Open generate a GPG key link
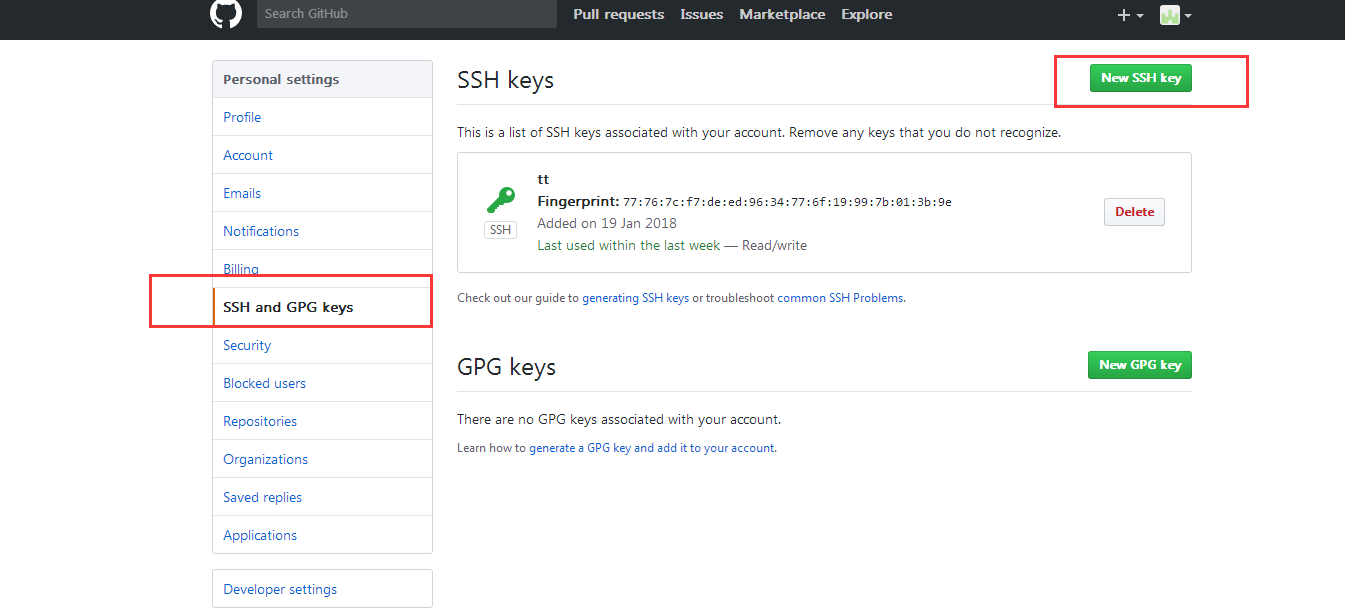Screen dimensions: 1345x608 (652, 448)
